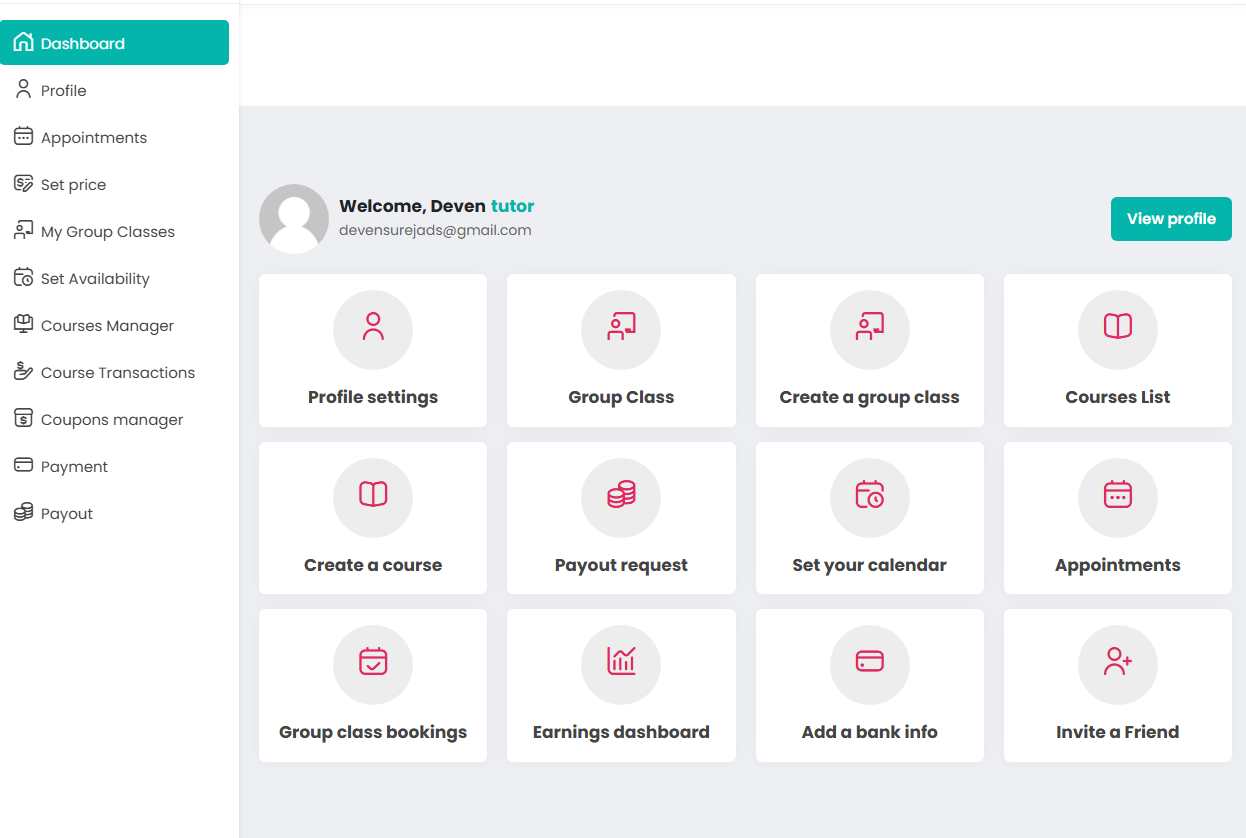
Task: Click the Courses Manager icon in sidebar
Action: pos(23,325)
